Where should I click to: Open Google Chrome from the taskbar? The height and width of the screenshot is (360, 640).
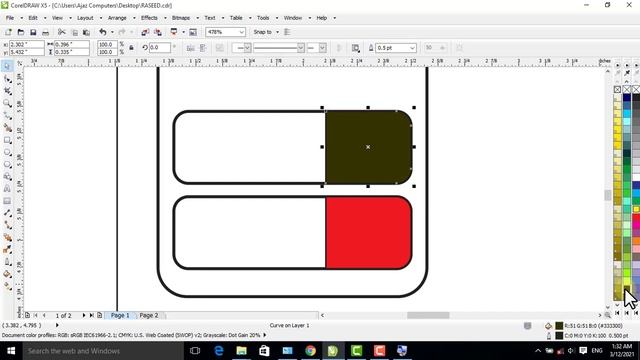310,351
